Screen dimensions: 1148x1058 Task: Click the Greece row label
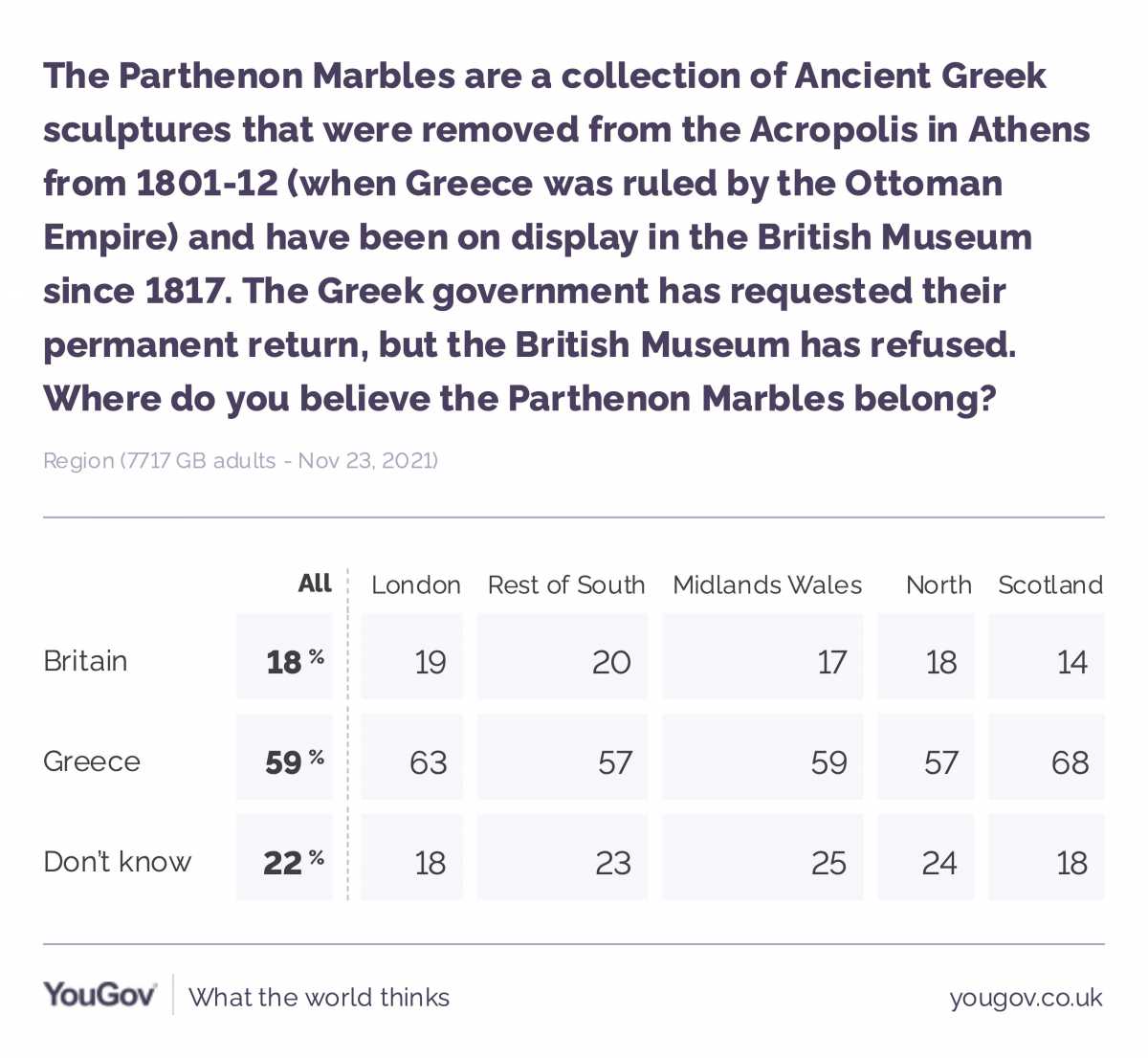(92, 761)
